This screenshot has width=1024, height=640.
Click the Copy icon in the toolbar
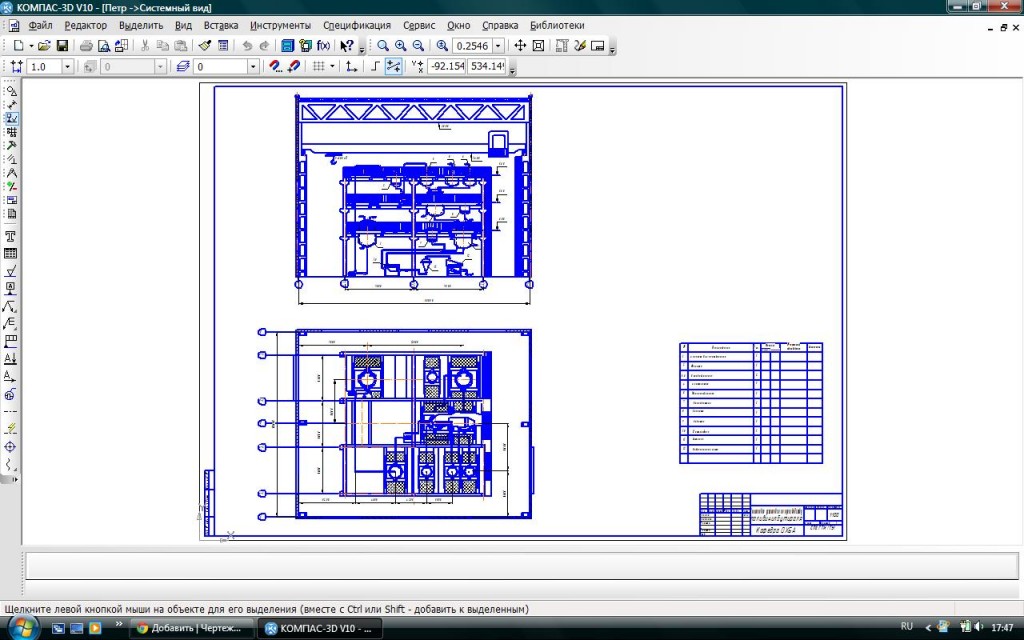click(x=163, y=46)
